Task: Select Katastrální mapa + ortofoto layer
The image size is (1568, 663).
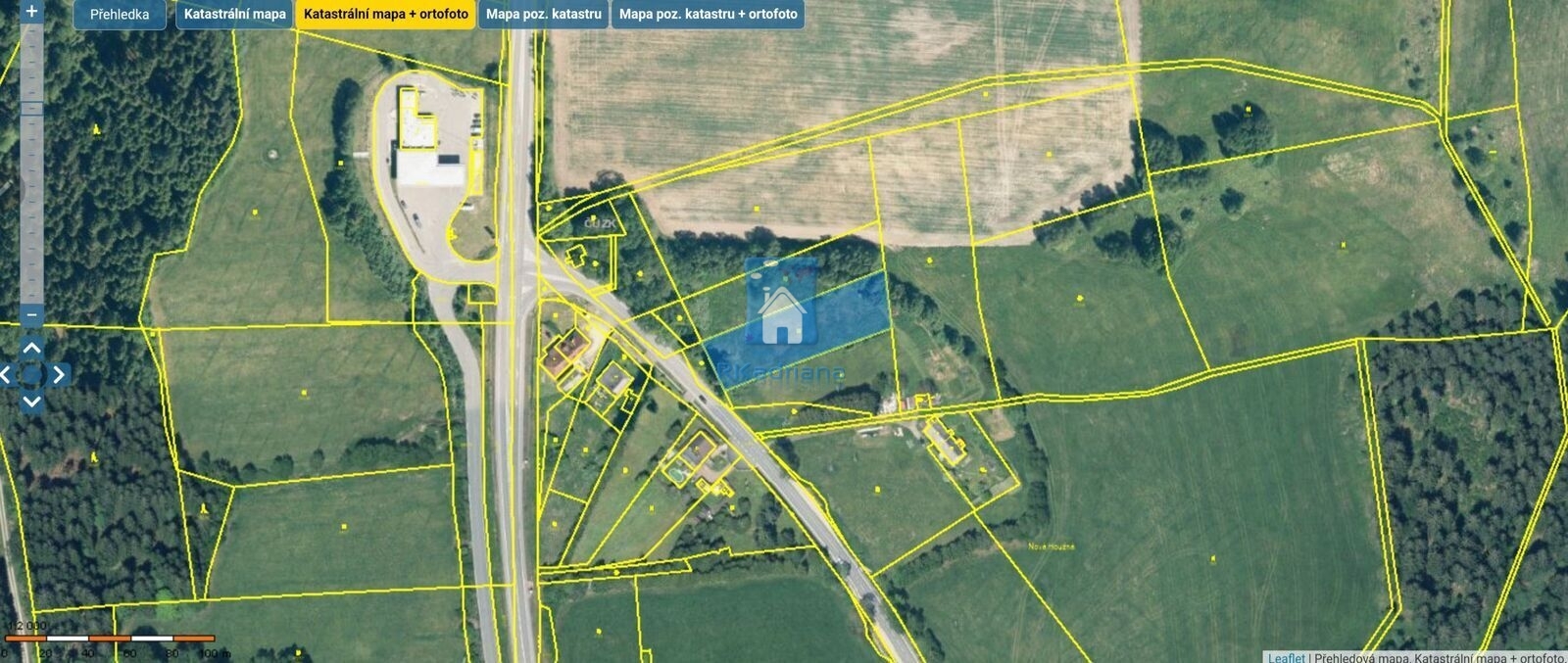Action: pyautogui.click(x=386, y=15)
